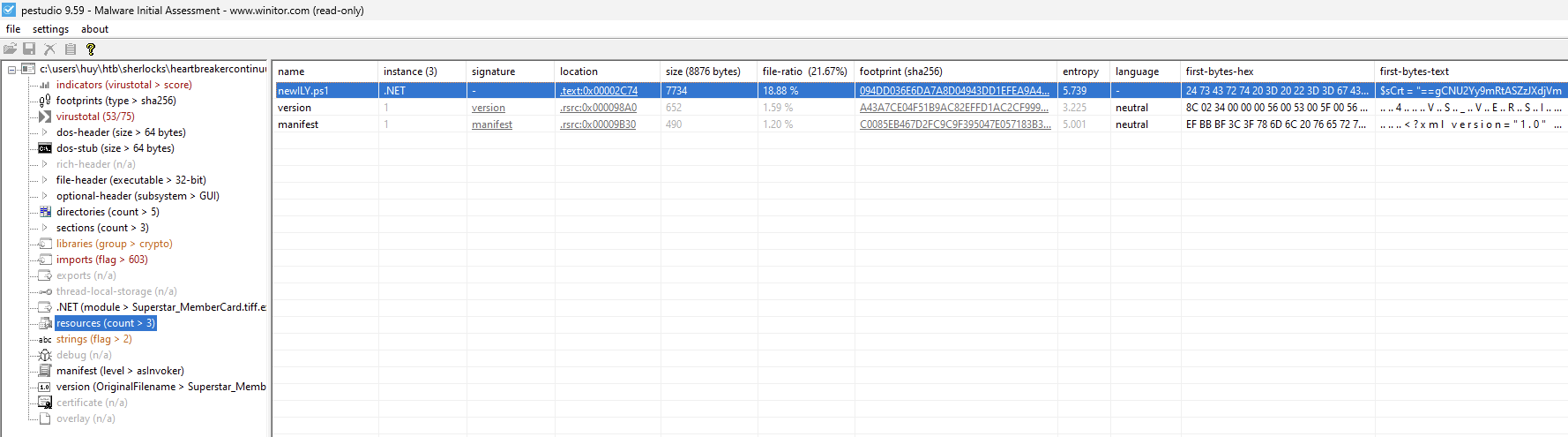Sort resources by entropy column header
Image resolution: width=1568 pixels, height=437 pixels.
pyautogui.click(x=1080, y=72)
